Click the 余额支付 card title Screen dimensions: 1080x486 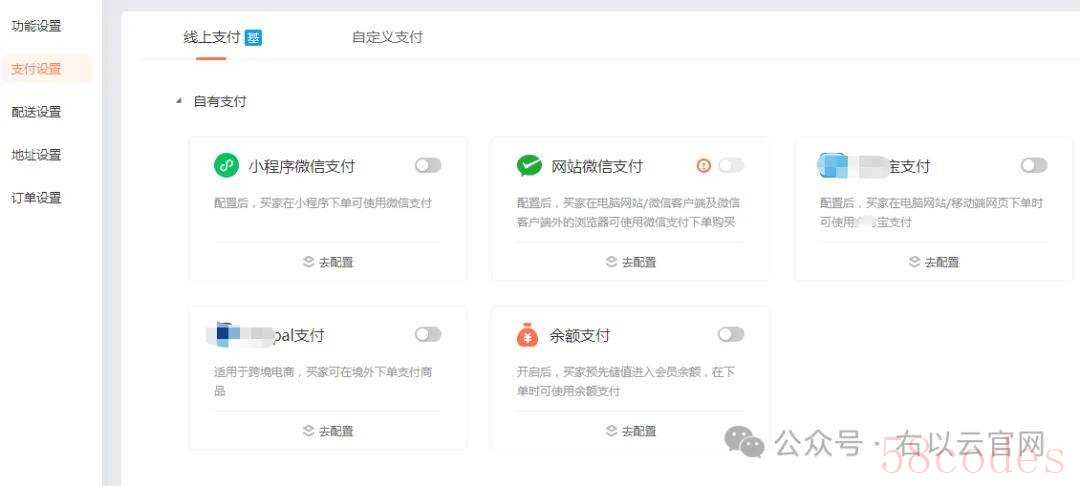579,336
